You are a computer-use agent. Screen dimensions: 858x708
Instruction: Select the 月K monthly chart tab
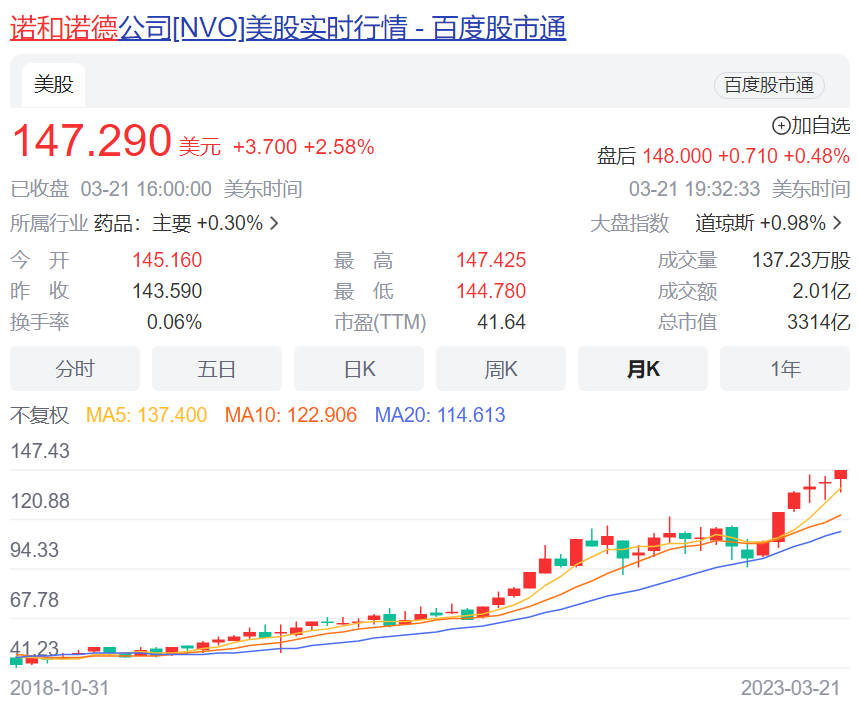point(643,369)
